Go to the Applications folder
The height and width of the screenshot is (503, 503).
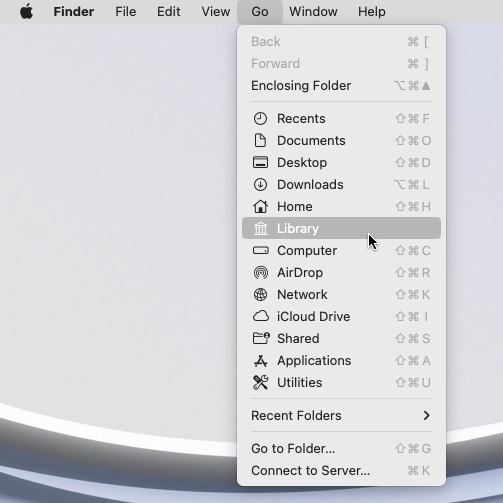[341, 361]
